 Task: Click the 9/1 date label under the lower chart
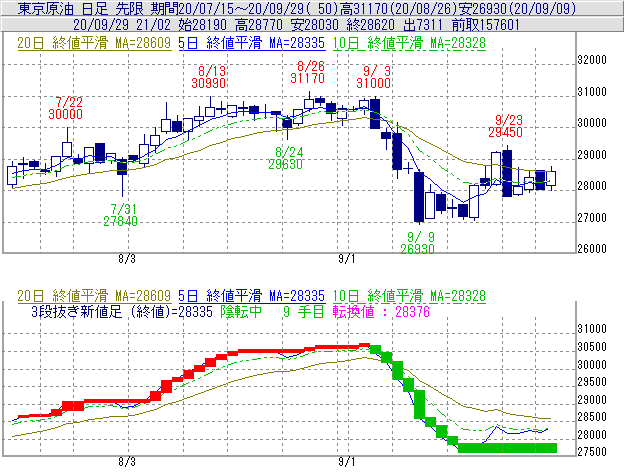pyautogui.click(x=347, y=462)
